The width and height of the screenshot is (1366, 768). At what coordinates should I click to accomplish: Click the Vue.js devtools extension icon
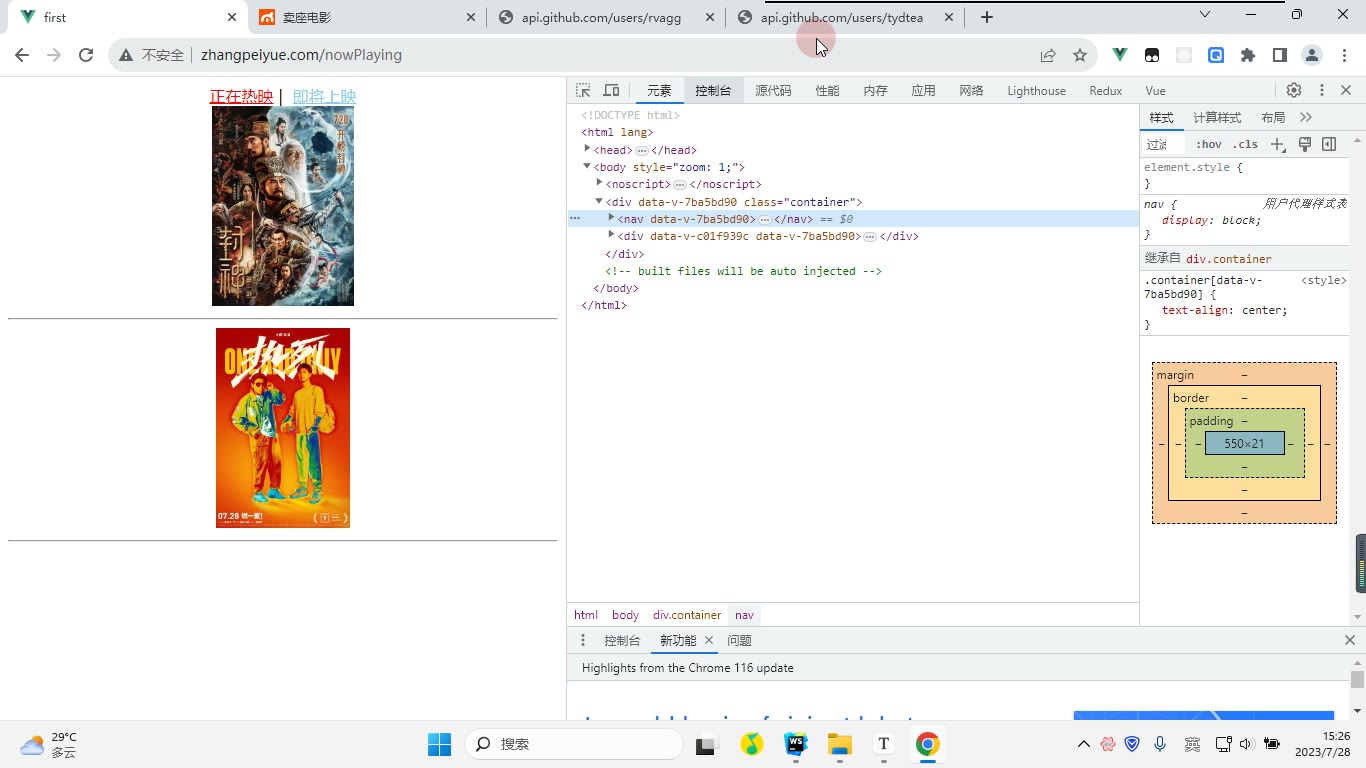(1120, 55)
